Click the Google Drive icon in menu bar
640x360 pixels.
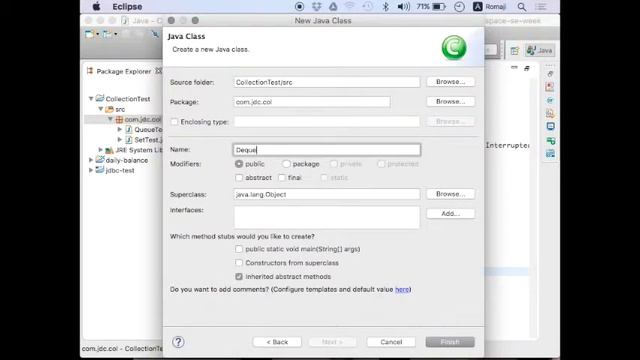point(333,7)
